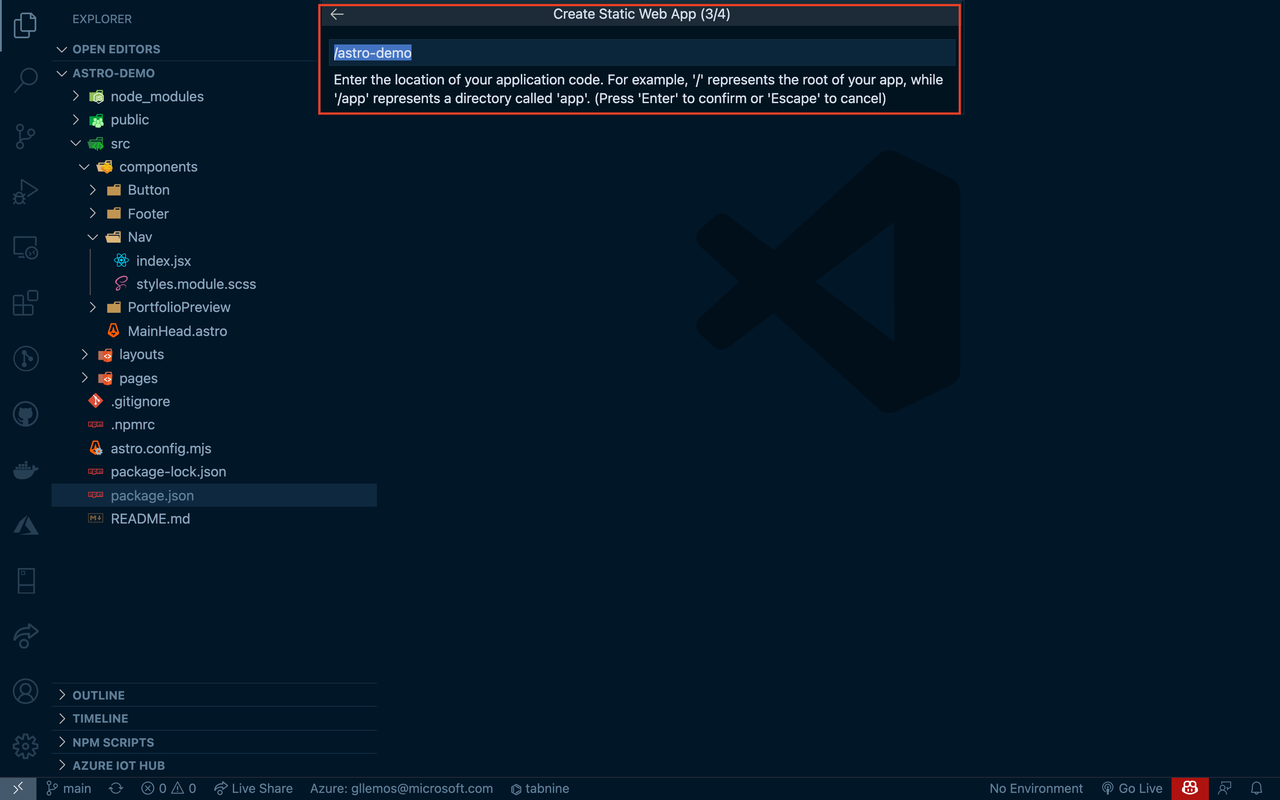Open the Manage gear icon

click(x=26, y=746)
